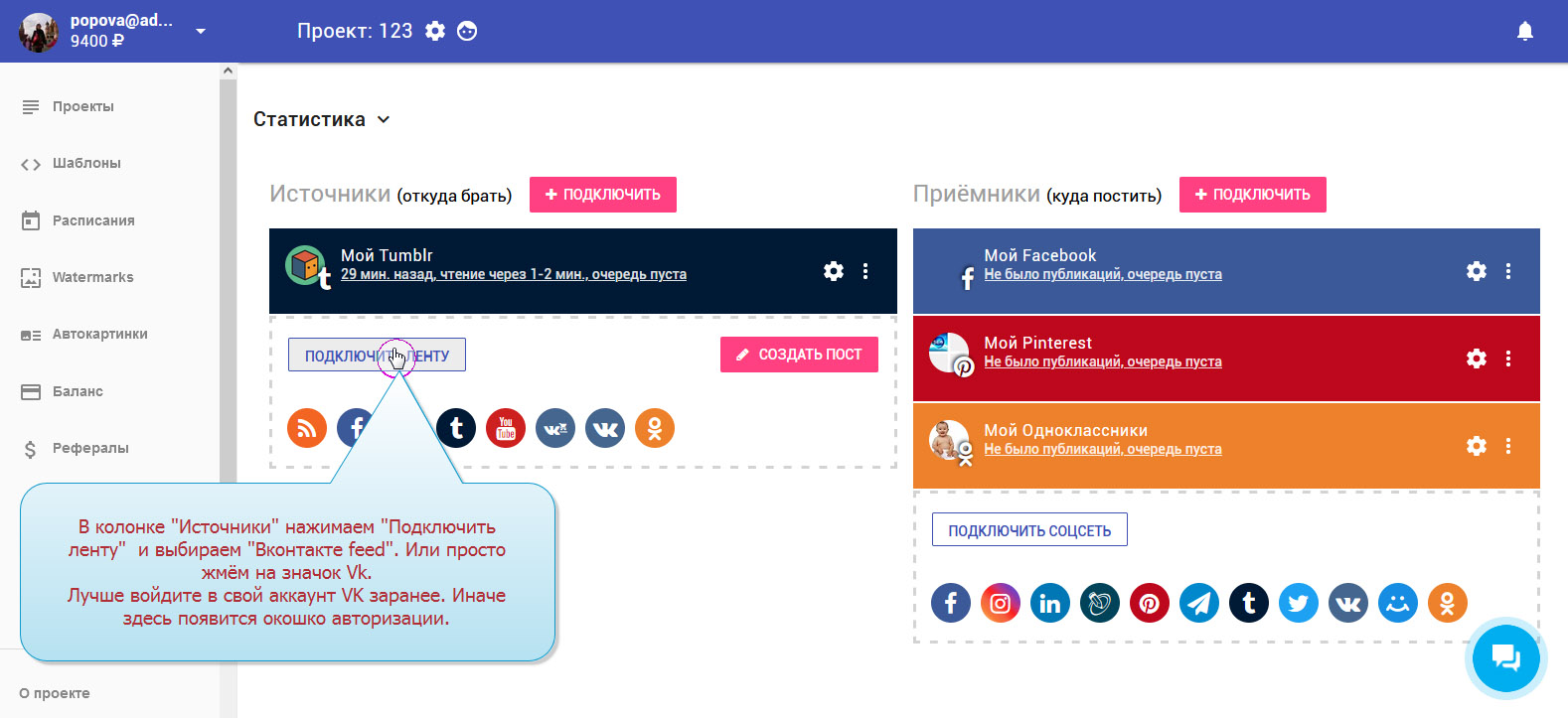Click the Подключить соцсеть button
The width and height of the screenshot is (1568, 718).
coord(1029,530)
